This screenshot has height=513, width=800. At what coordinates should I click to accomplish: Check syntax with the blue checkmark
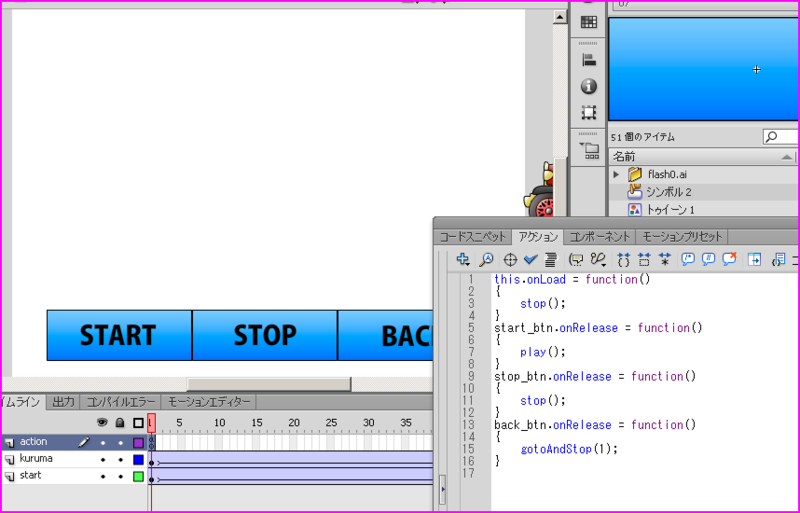[531, 259]
